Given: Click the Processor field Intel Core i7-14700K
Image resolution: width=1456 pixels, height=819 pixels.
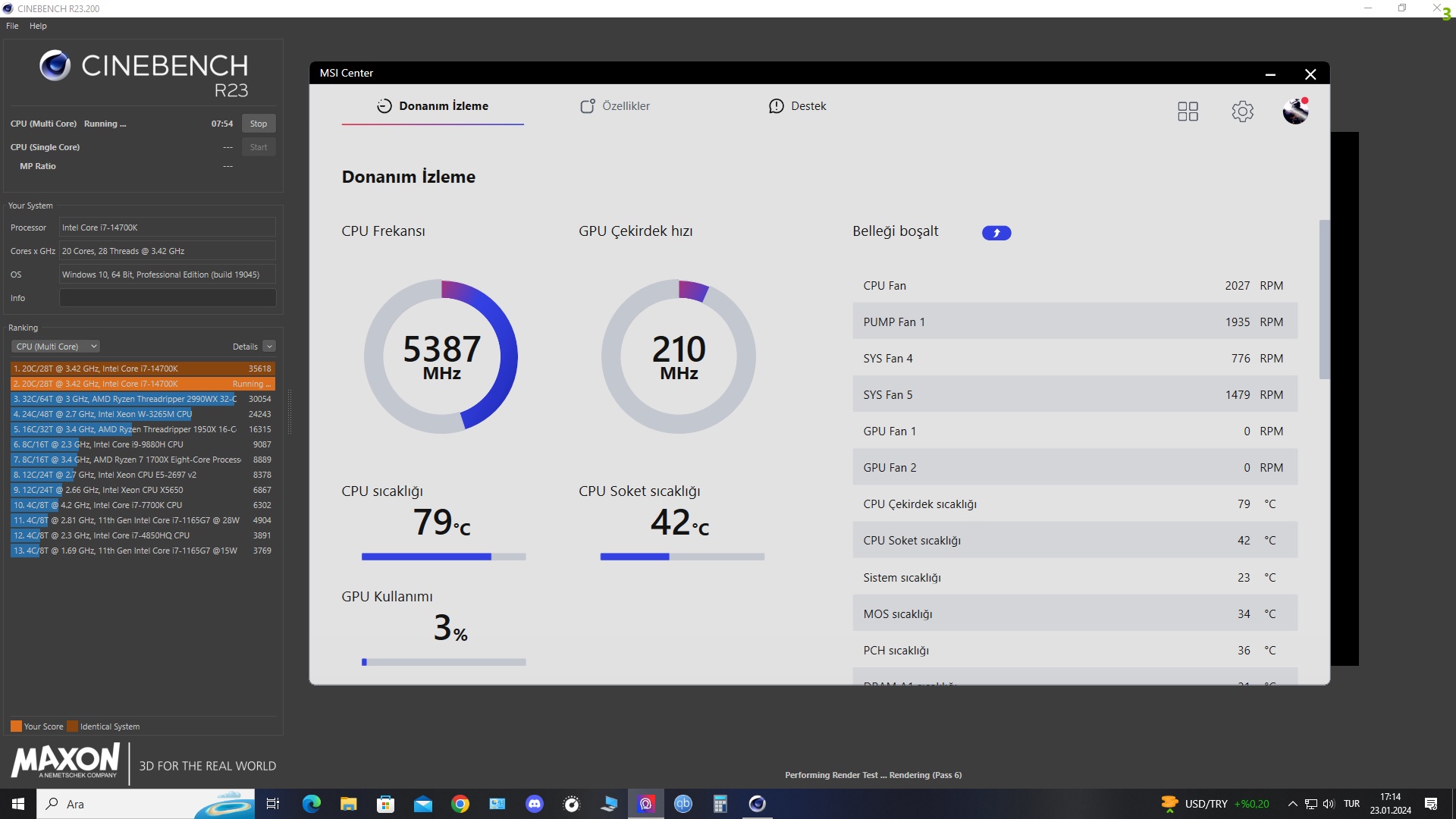Looking at the screenshot, I should pos(168,227).
